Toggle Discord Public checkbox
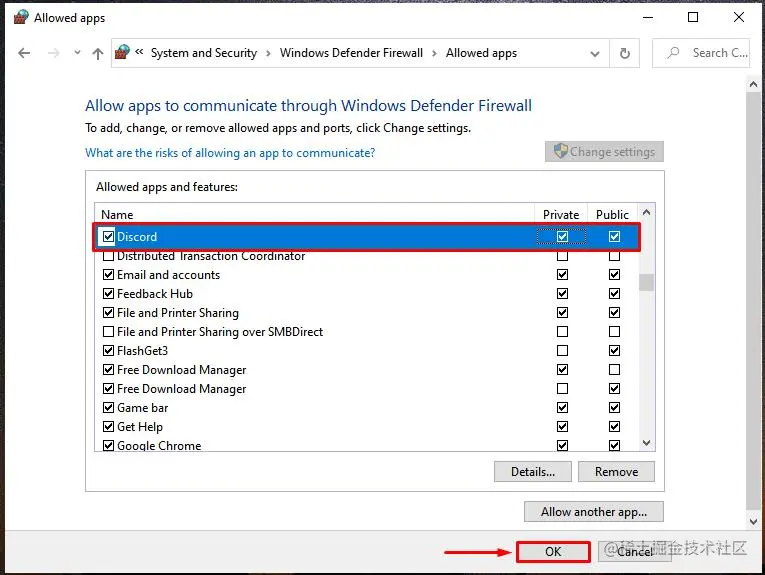Screen dimensions: 765x575 click(x=614, y=237)
